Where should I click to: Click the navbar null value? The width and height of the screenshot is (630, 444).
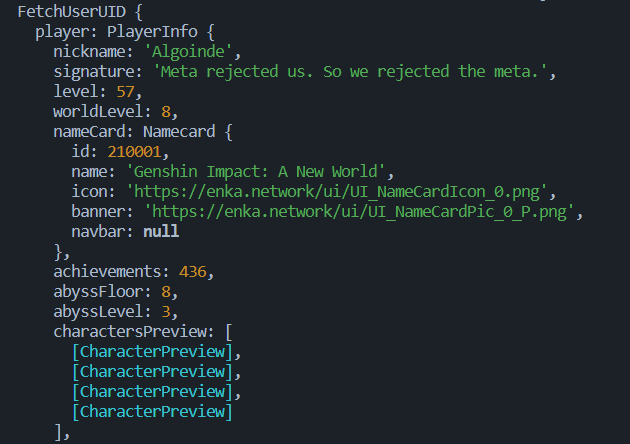pos(161,232)
